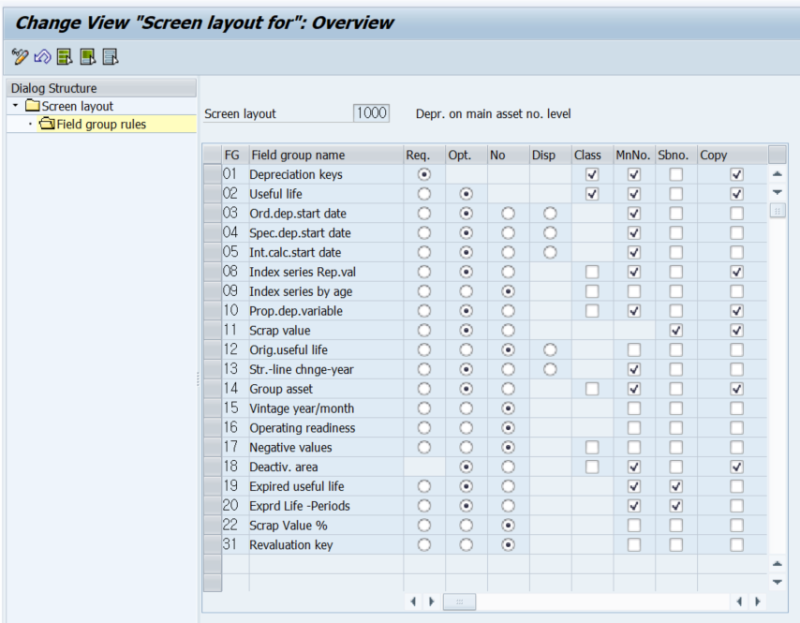Image resolution: width=800 pixels, height=623 pixels.
Task: Select Opt. radio for Scrap Value %
Action: [x=466, y=526]
